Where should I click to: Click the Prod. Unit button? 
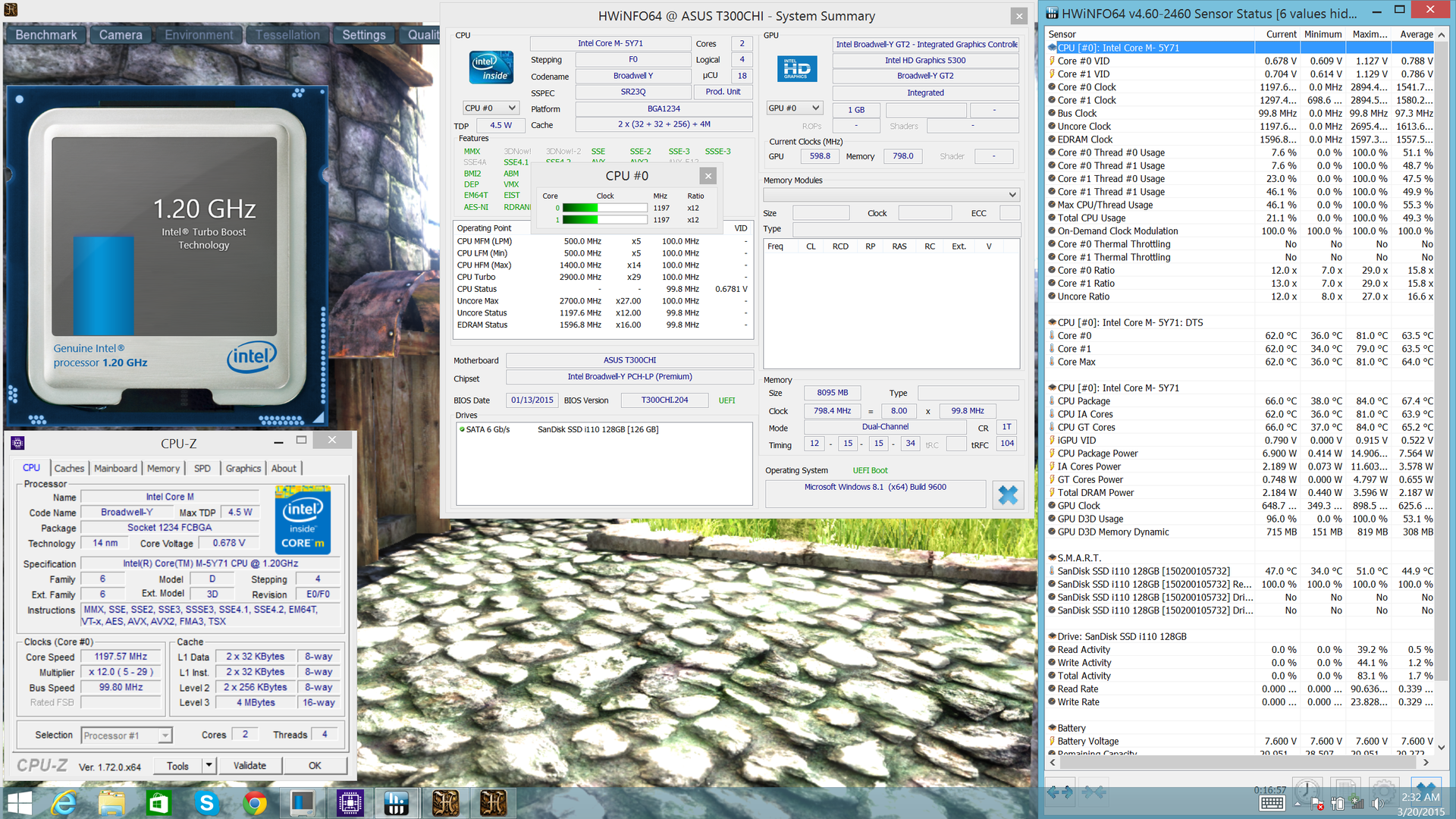click(723, 92)
